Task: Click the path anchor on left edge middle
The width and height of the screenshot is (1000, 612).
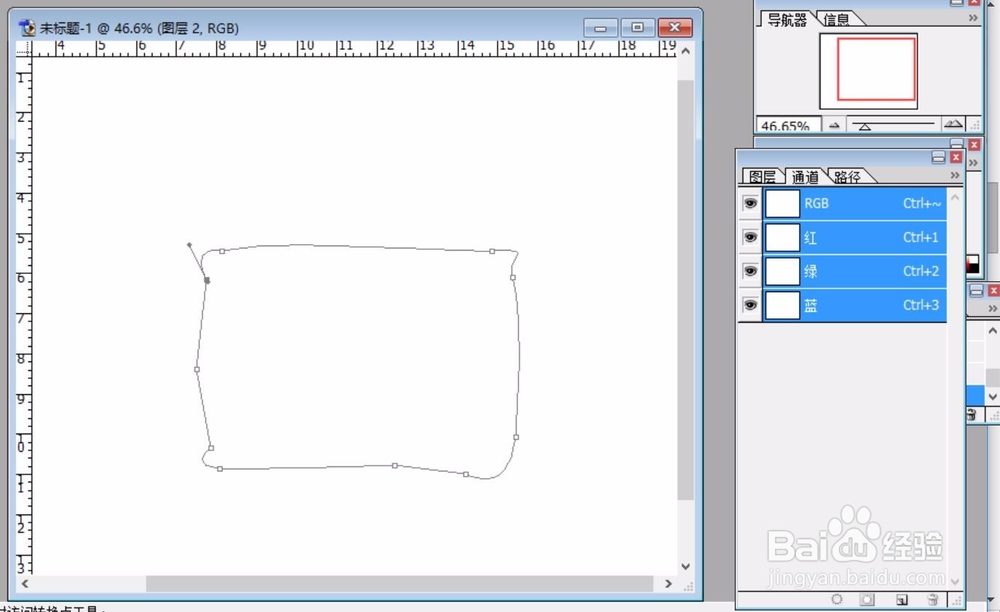Action: coord(196,369)
